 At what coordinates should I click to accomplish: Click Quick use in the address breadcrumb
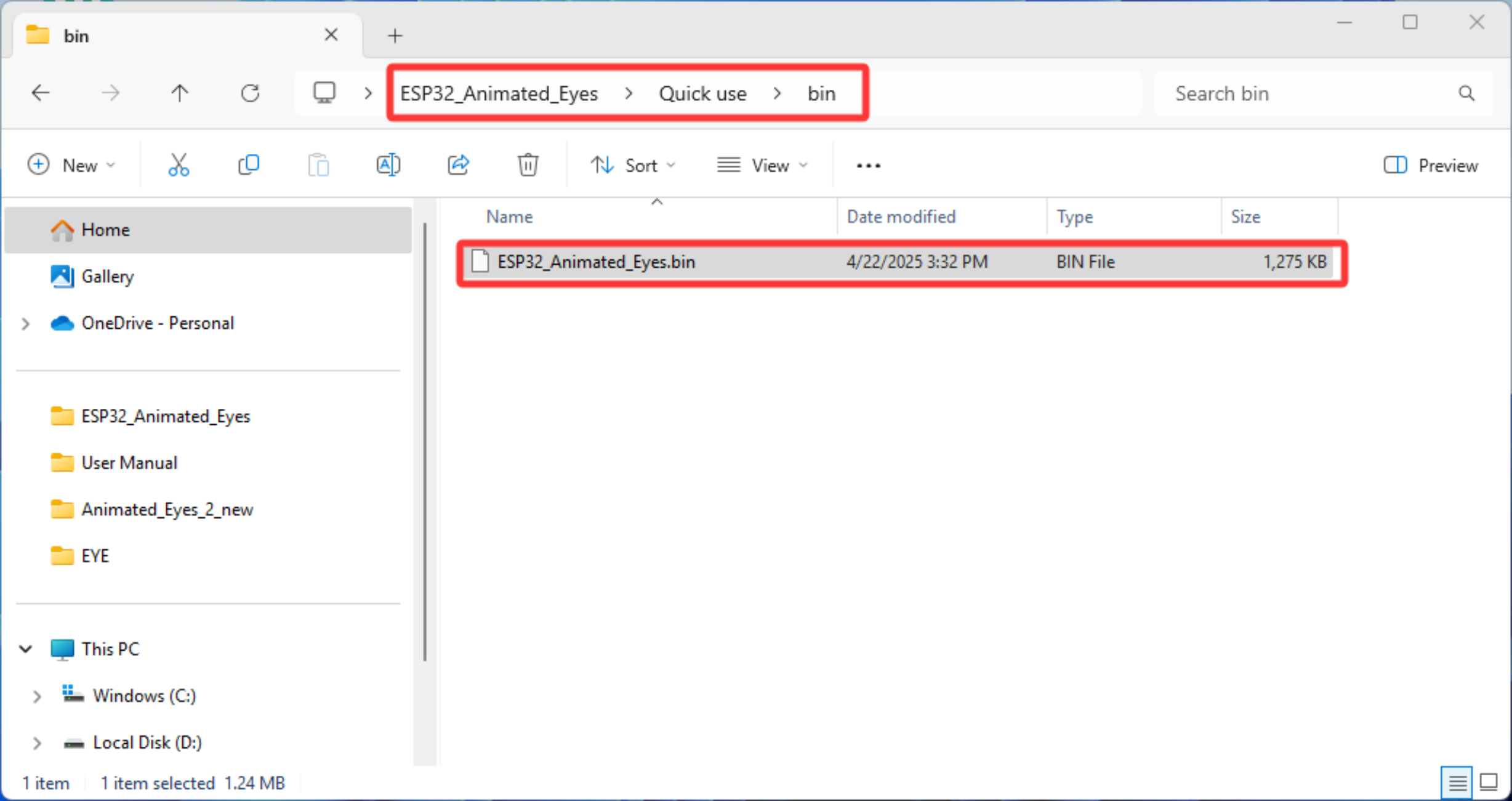click(702, 94)
